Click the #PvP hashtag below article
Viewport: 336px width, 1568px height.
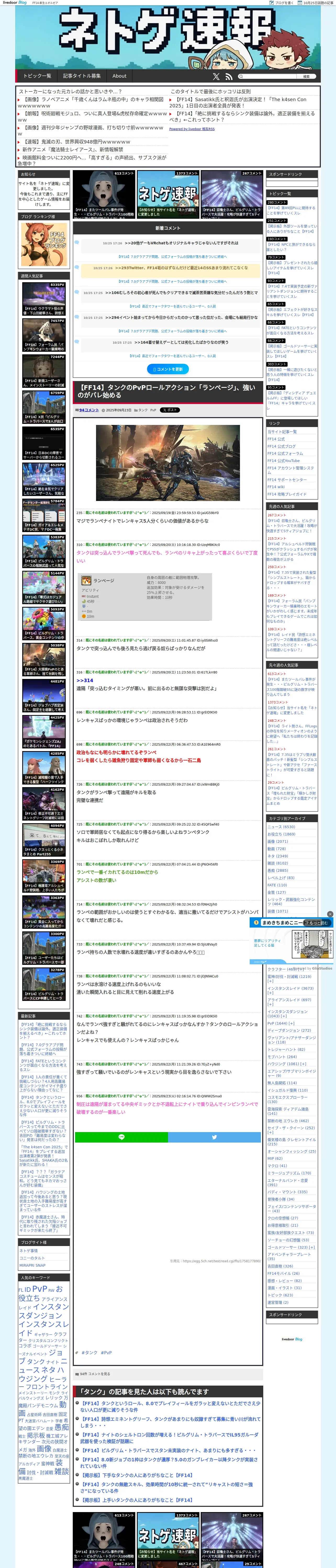pyautogui.click(x=106, y=1352)
